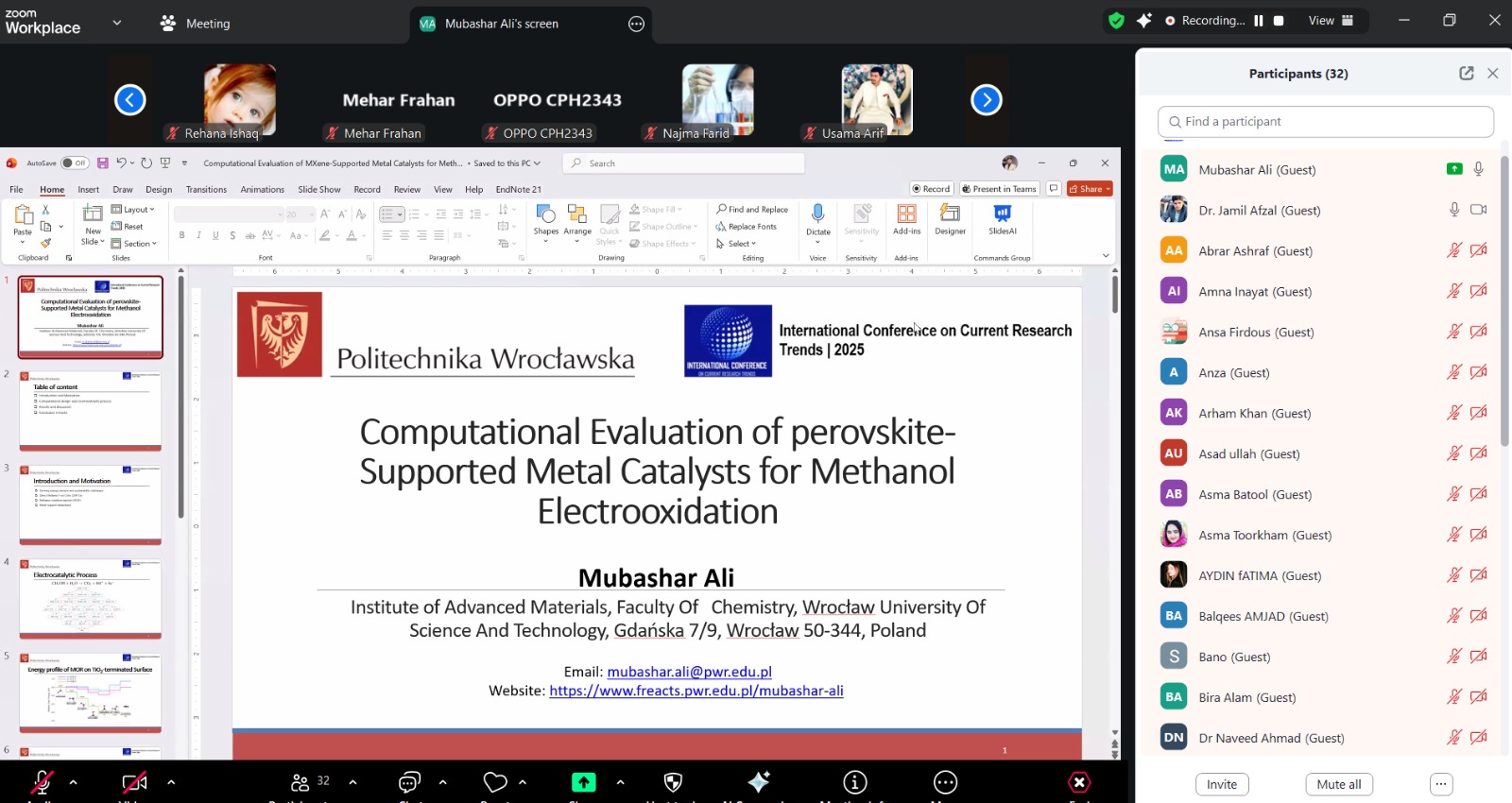Open the Zoom Workplace dropdown chevron
Screen dimensions: 1512x803
(117, 23)
